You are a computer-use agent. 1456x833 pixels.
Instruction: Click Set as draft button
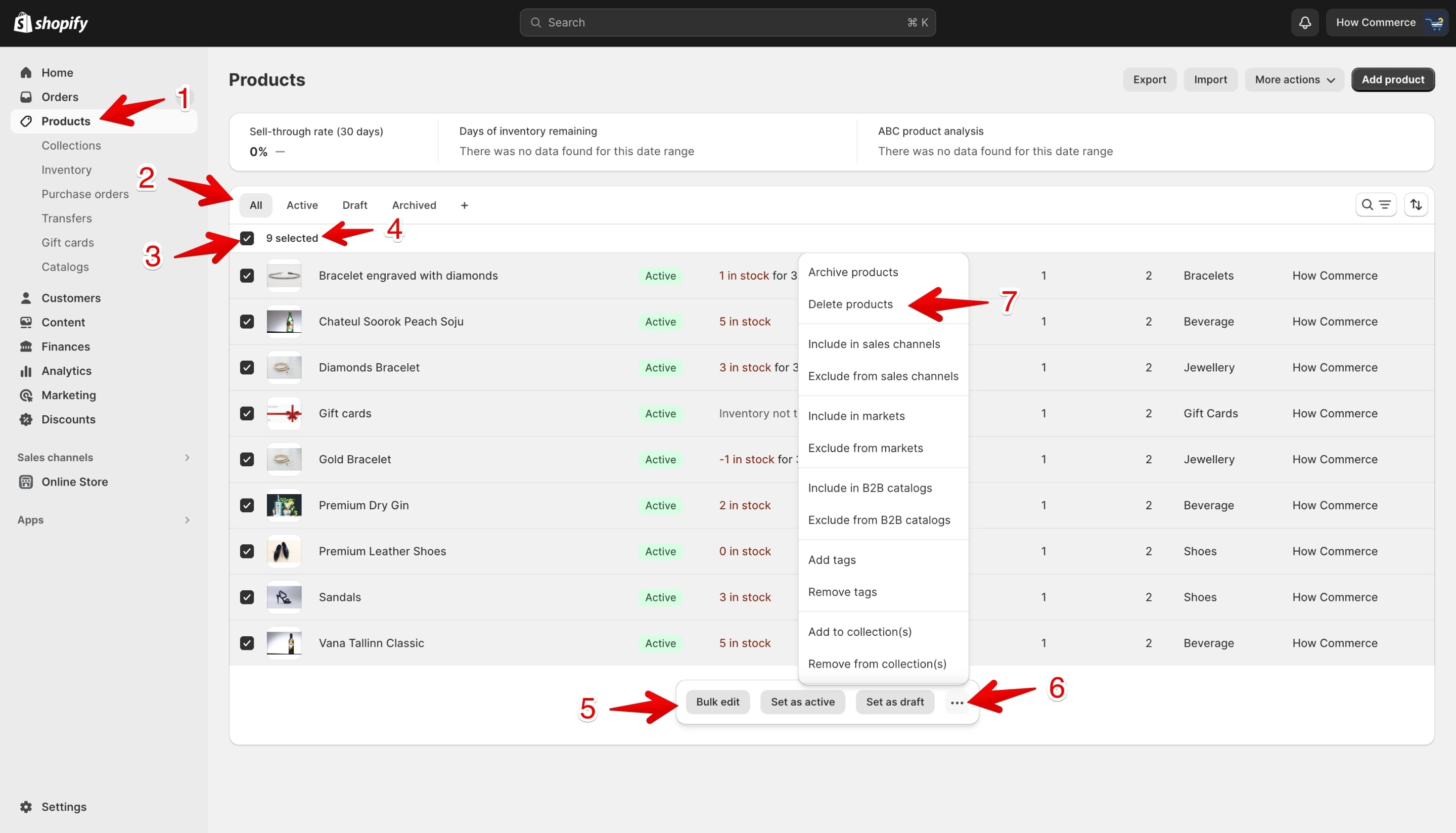pyautogui.click(x=894, y=702)
